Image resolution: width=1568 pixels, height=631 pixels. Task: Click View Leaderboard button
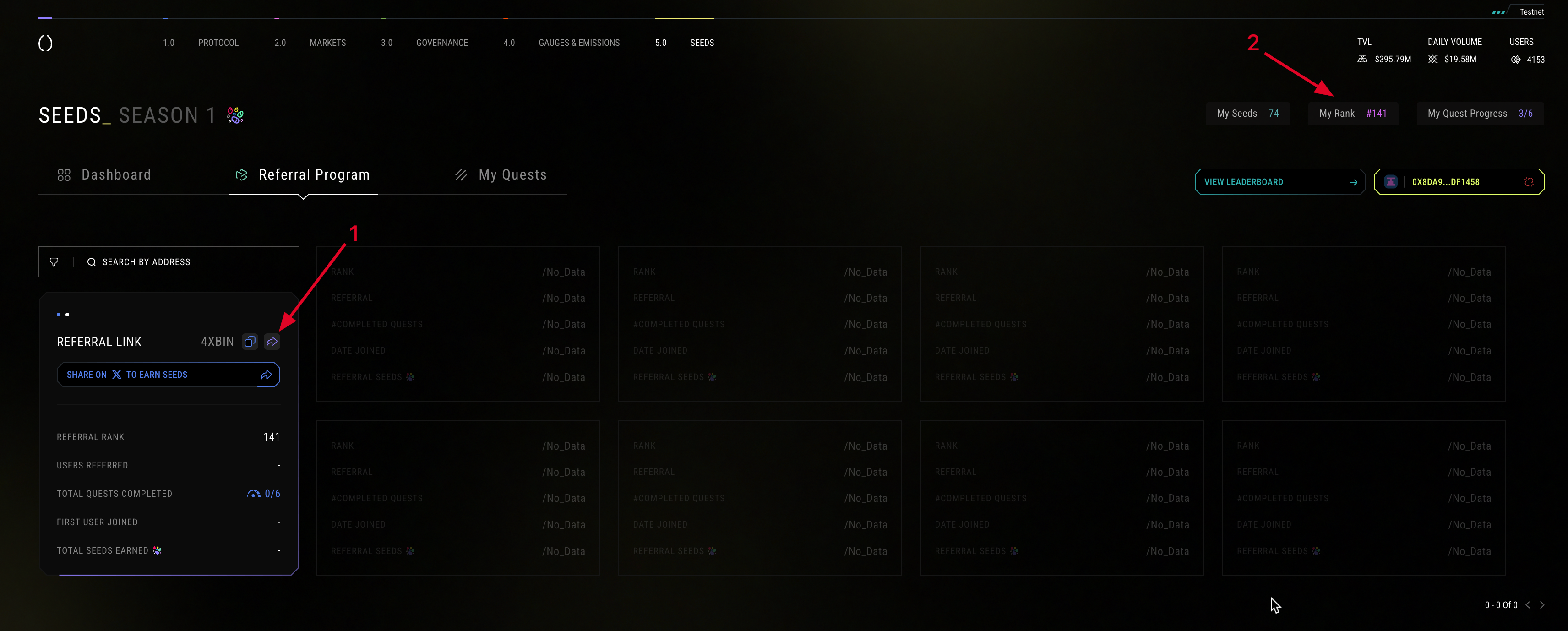click(1279, 182)
